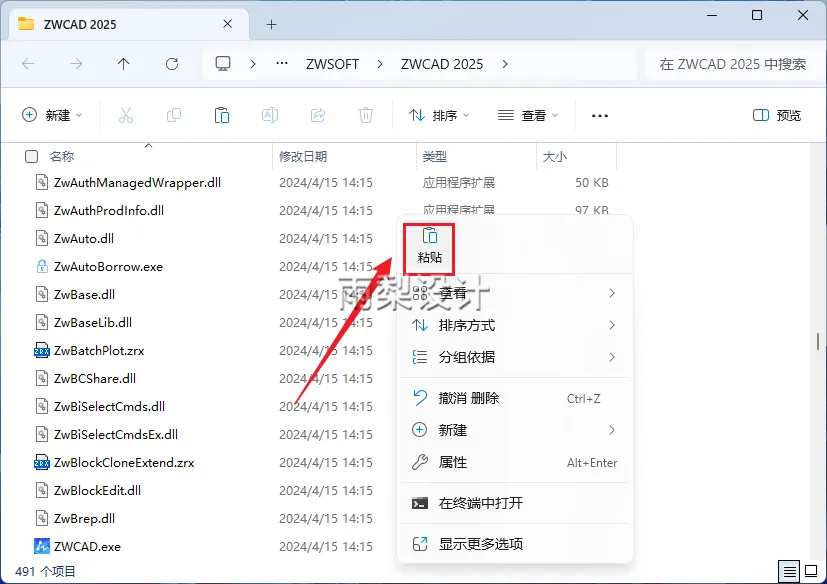Click the 50 KB size cell
This screenshot has width=827, height=584.
coord(592,183)
